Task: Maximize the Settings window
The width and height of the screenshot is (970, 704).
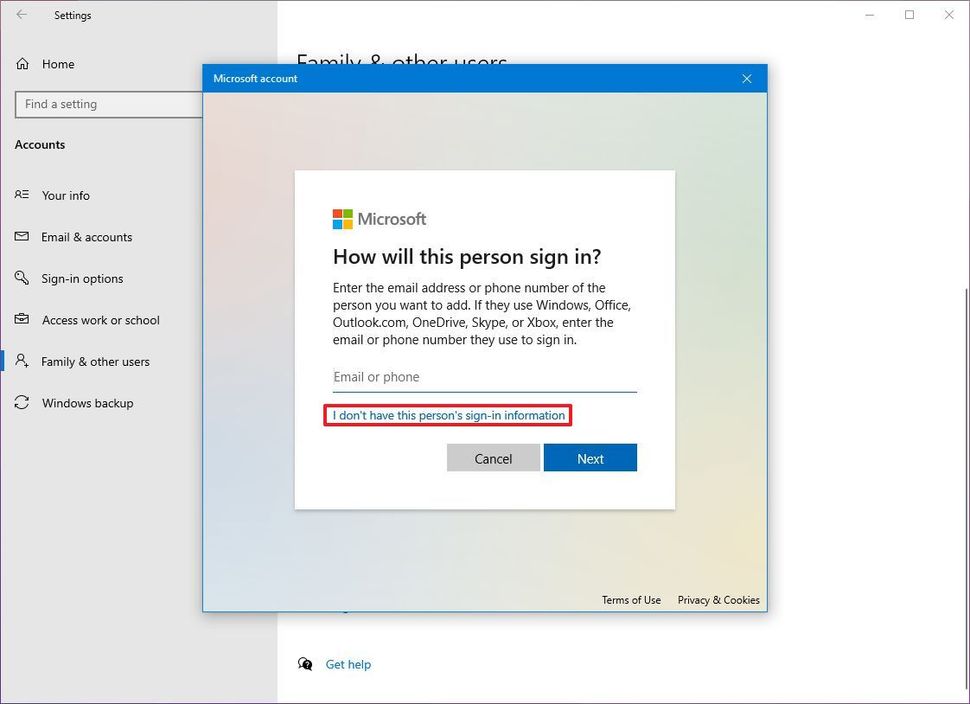Action: coord(909,15)
